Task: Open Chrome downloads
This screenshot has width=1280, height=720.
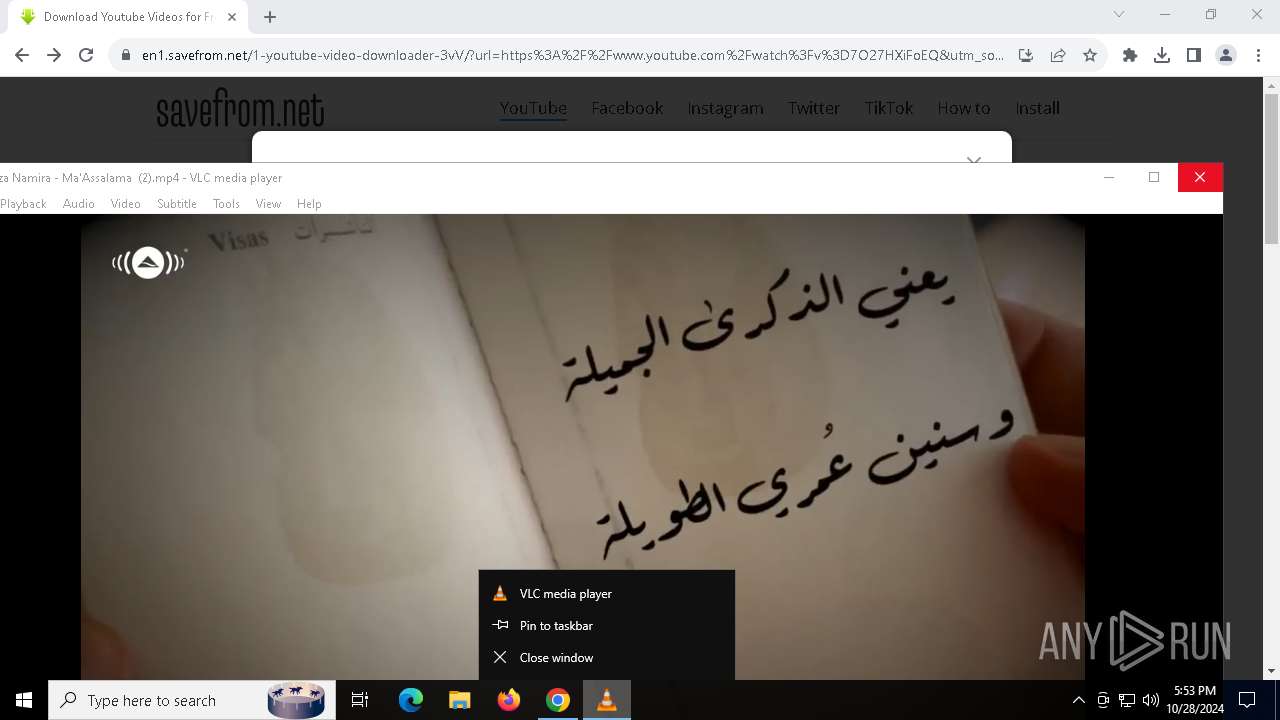Action: click(x=1162, y=55)
